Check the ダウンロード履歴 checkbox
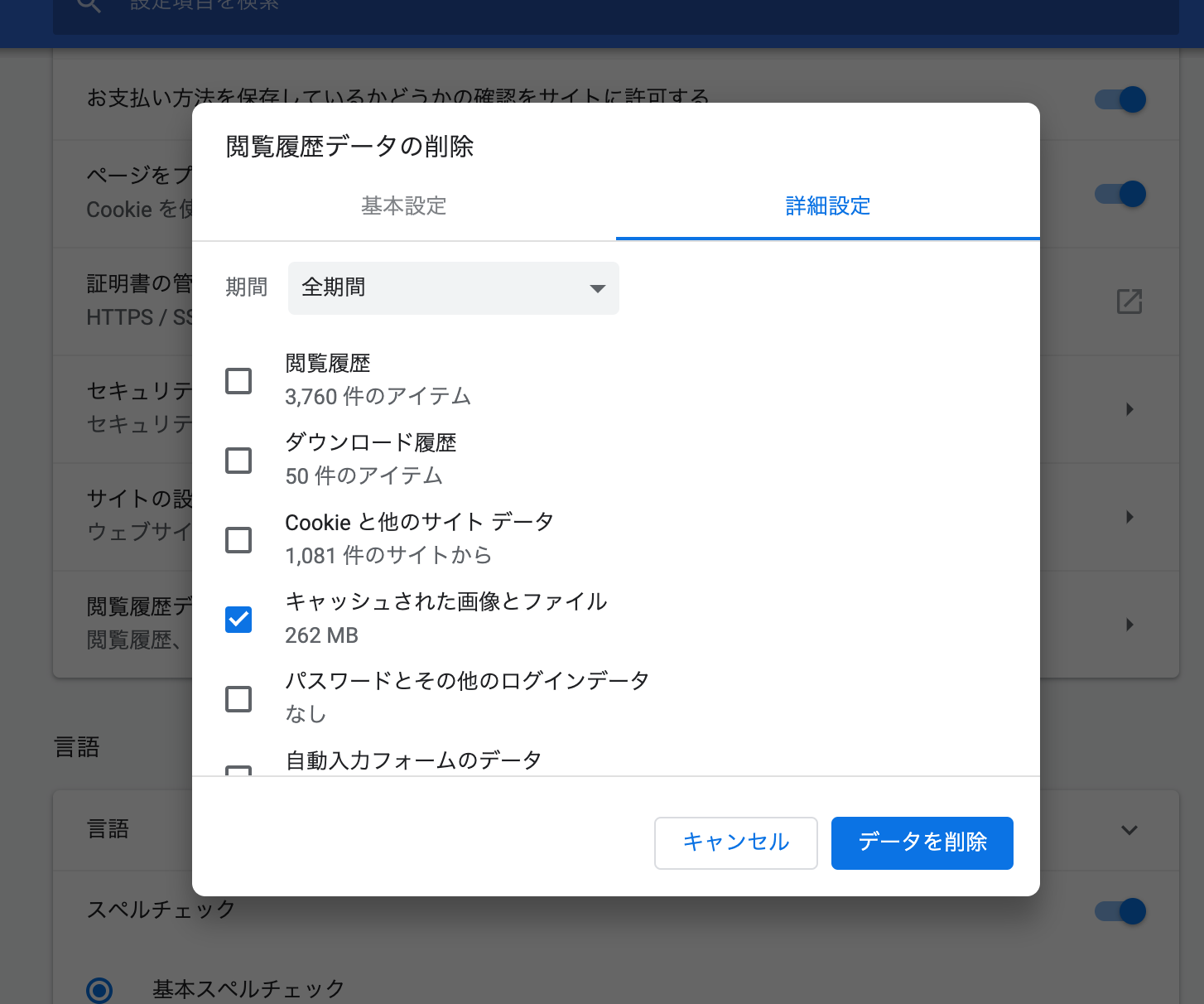Screen dimensions: 1204x1004 click(238, 461)
